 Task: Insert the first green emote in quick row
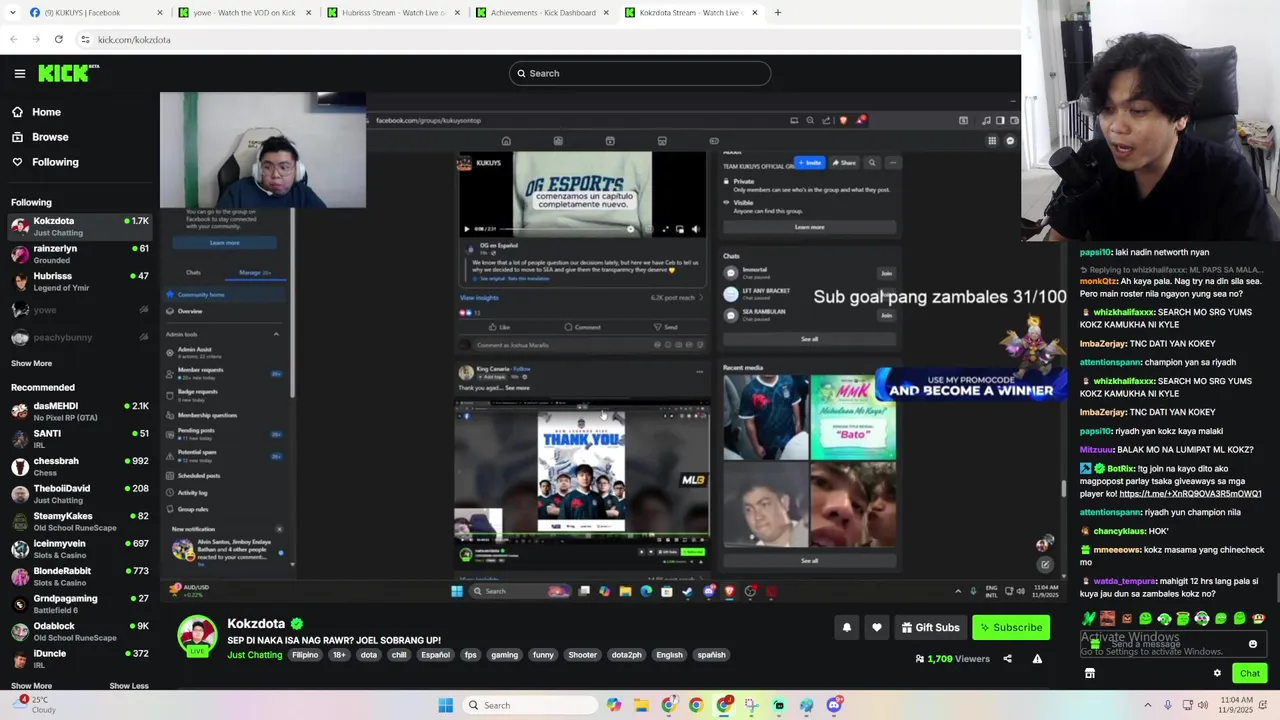pos(1089,619)
